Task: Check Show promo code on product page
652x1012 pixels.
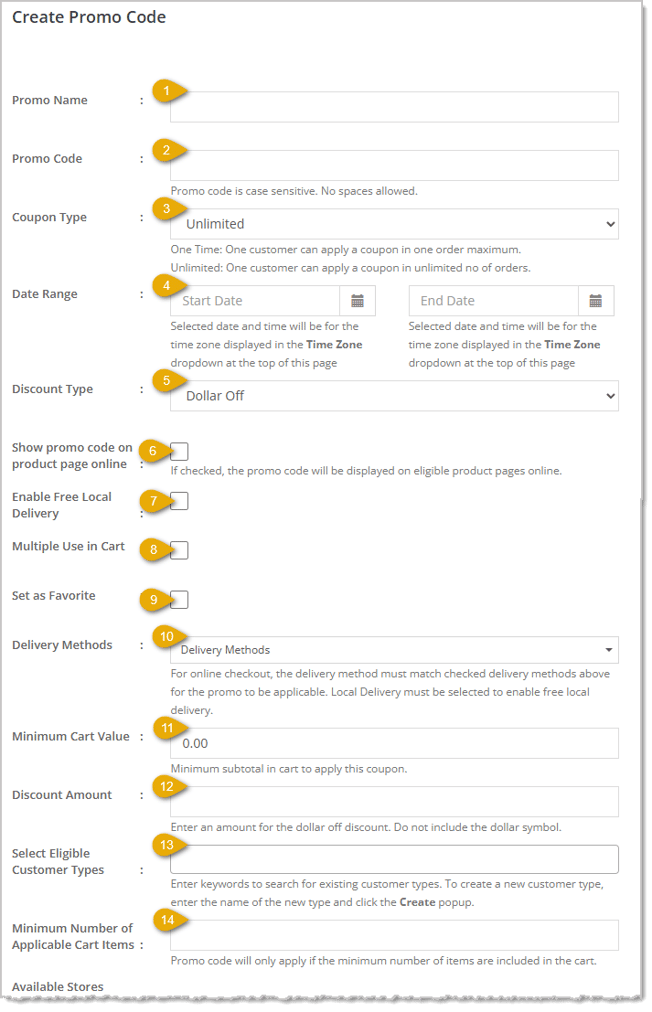Action: point(179,451)
